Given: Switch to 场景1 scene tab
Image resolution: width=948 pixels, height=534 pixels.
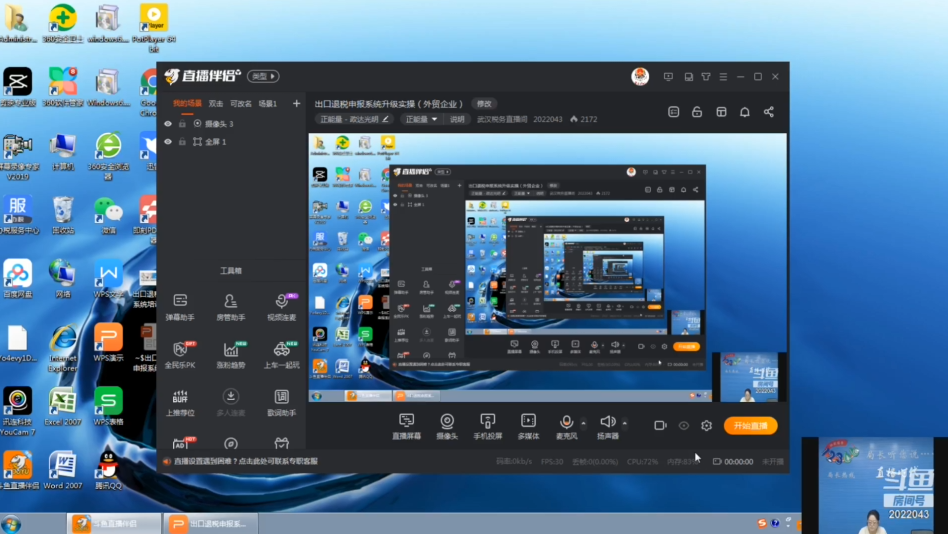Looking at the screenshot, I should click(x=267, y=103).
